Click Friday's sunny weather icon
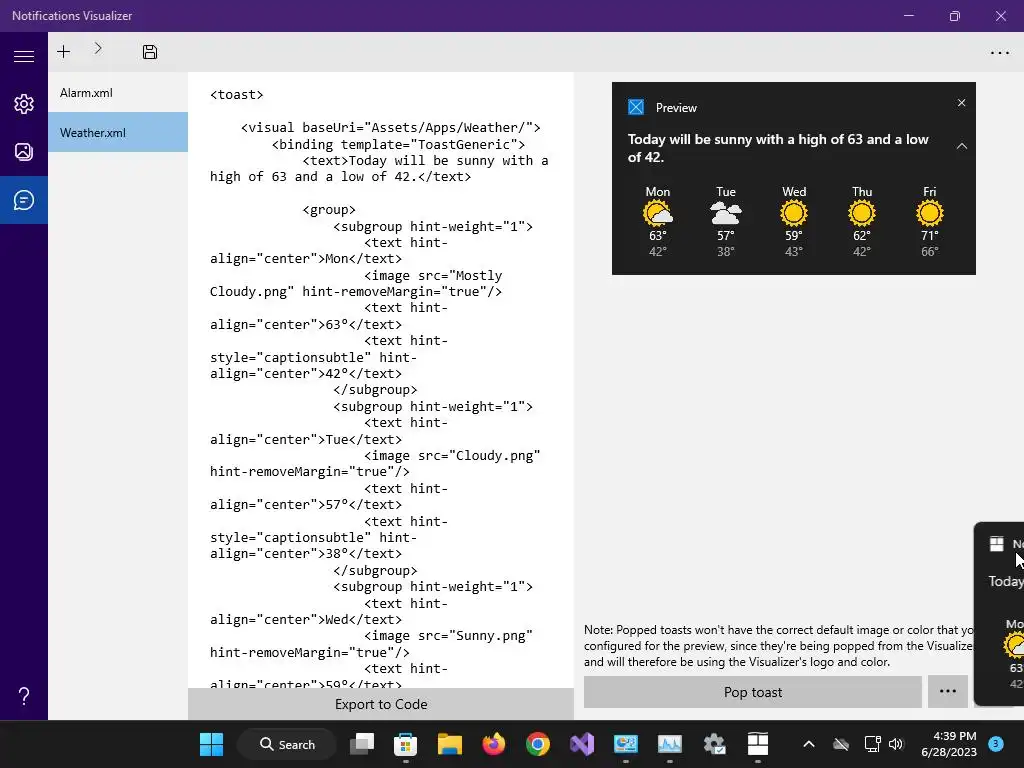The width and height of the screenshot is (1024, 768). click(929, 214)
